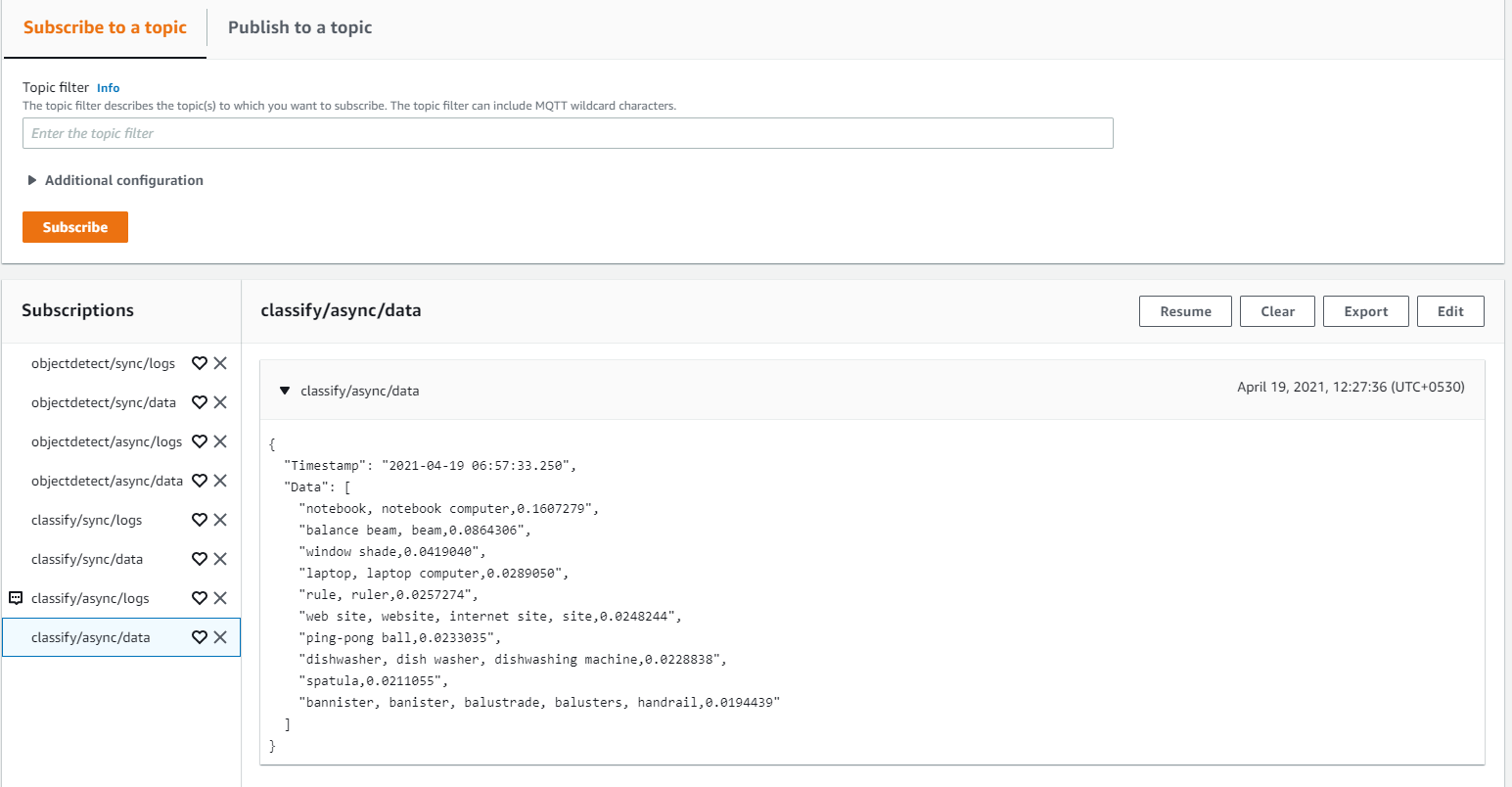Toggle favorite heart for classify/sync/data

click(x=199, y=559)
